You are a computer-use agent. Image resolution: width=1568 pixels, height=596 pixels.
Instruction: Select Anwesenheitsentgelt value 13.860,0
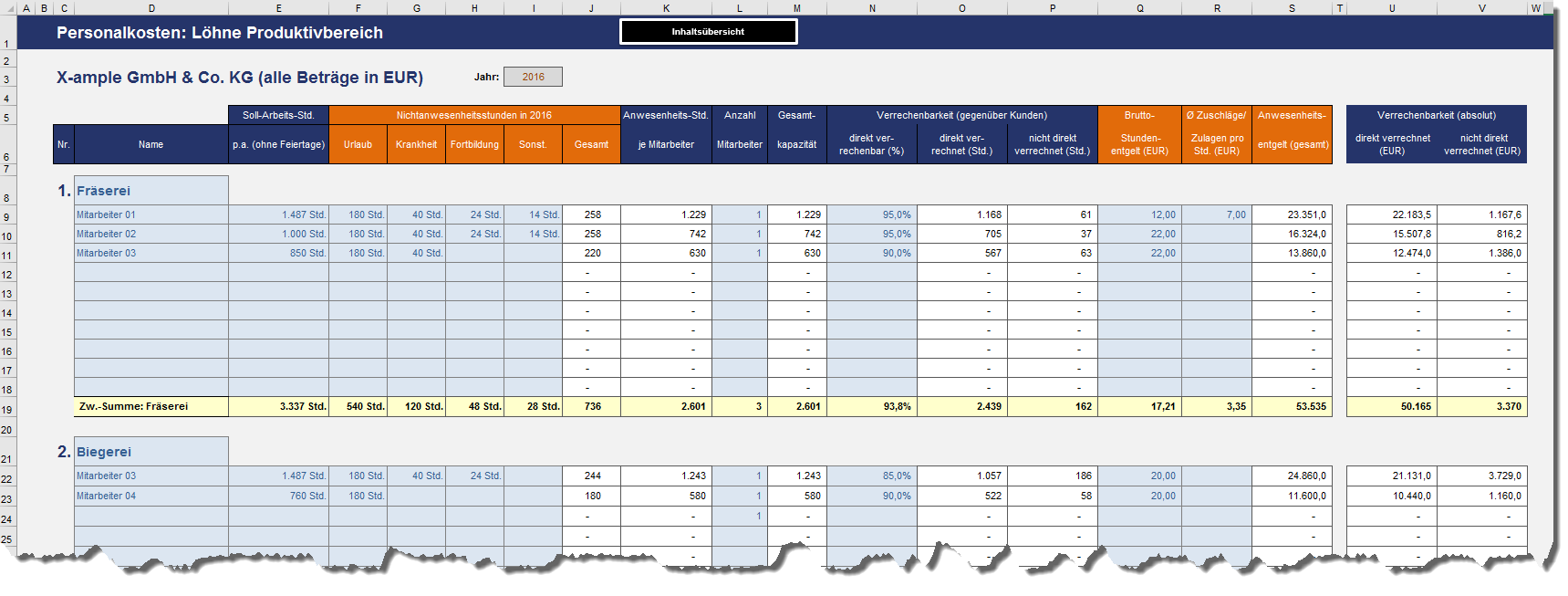(x=1292, y=253)
